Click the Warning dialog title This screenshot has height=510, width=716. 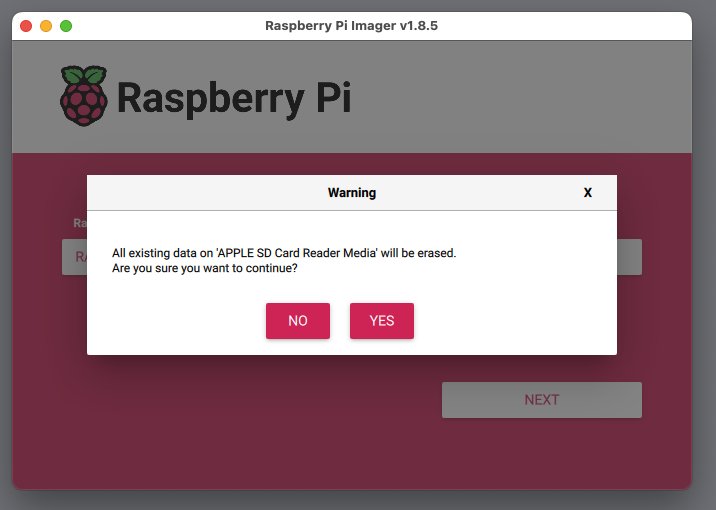(x=352, y=193)
